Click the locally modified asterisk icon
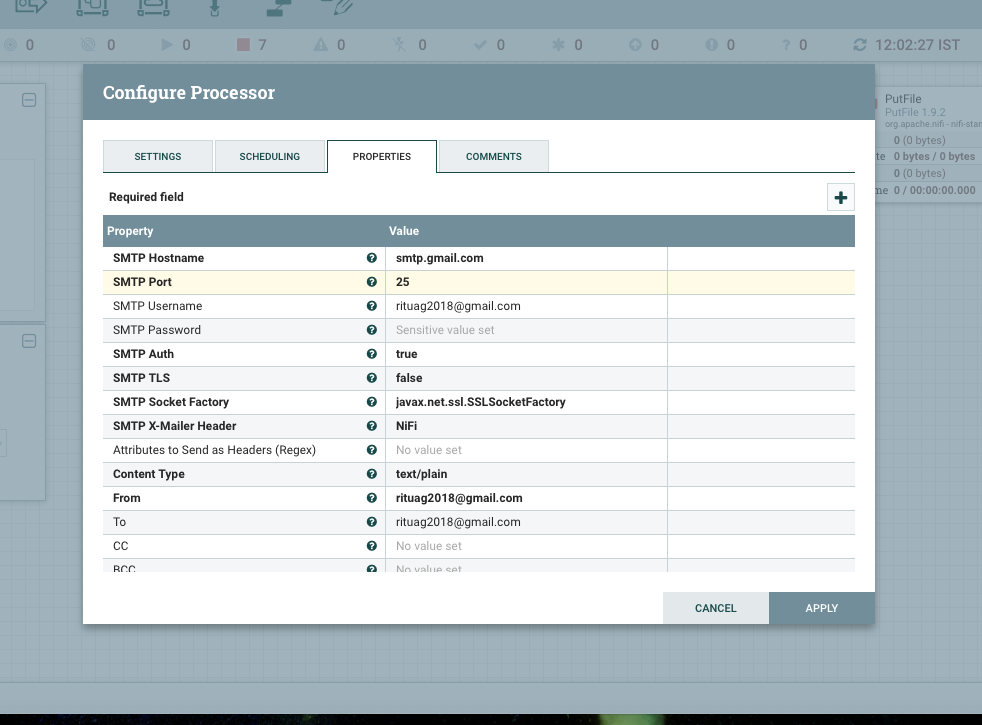The height and width of the screenshot is (725, 982). pos(558,44)
